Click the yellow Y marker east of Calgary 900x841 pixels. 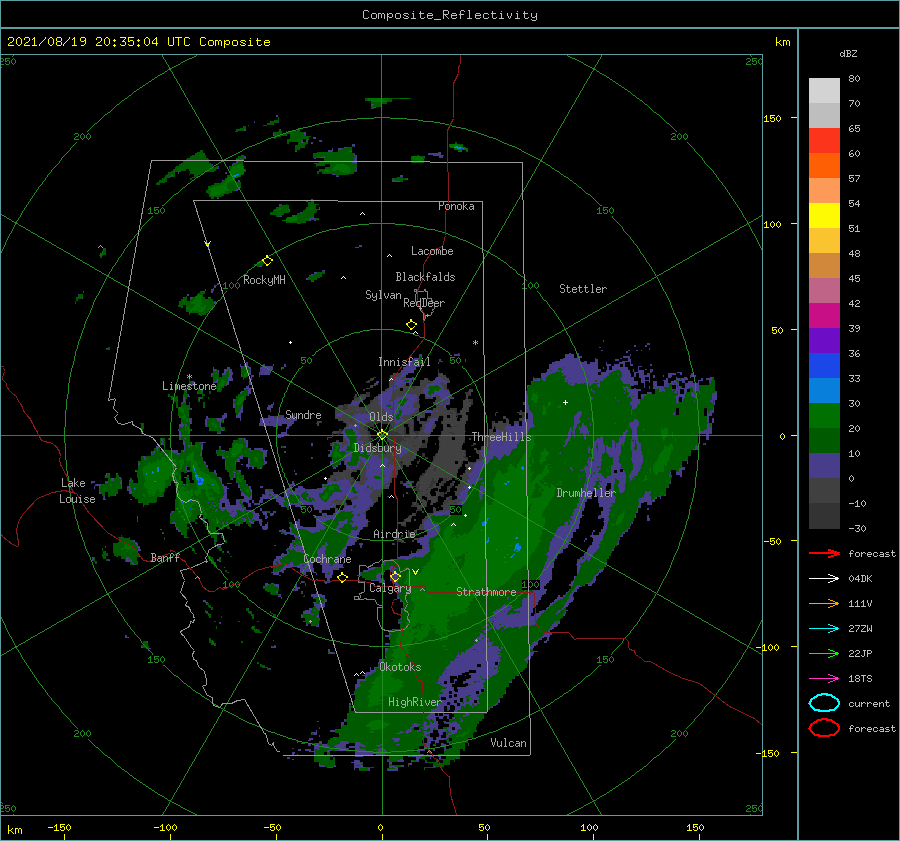(x=416, y=572)
